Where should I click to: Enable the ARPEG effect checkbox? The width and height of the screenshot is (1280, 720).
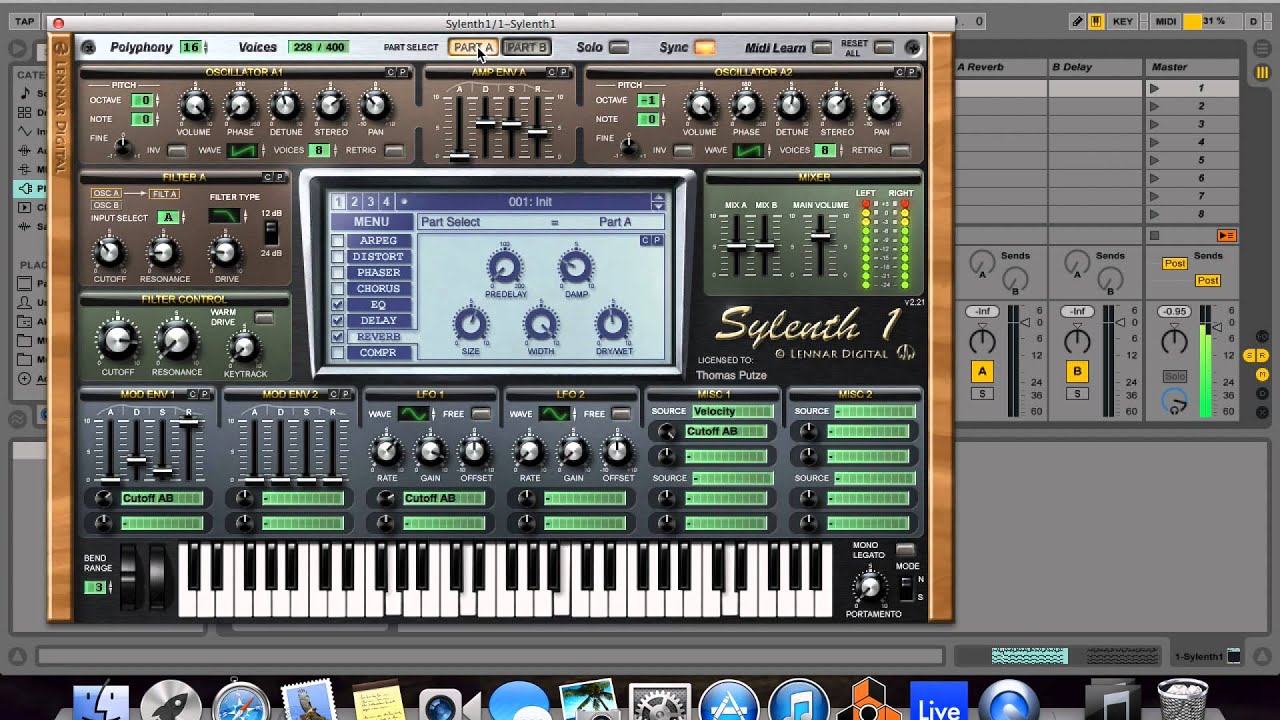coord(338,241)
